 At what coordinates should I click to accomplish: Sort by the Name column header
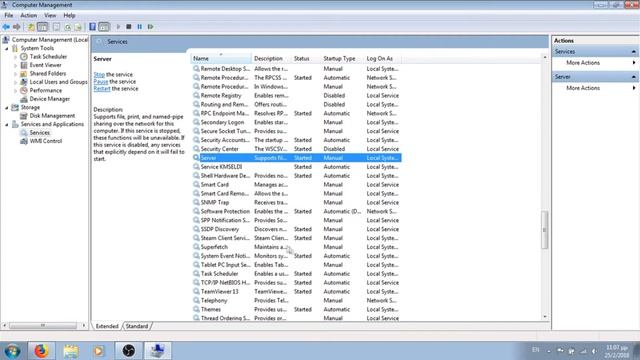point(221,59)
